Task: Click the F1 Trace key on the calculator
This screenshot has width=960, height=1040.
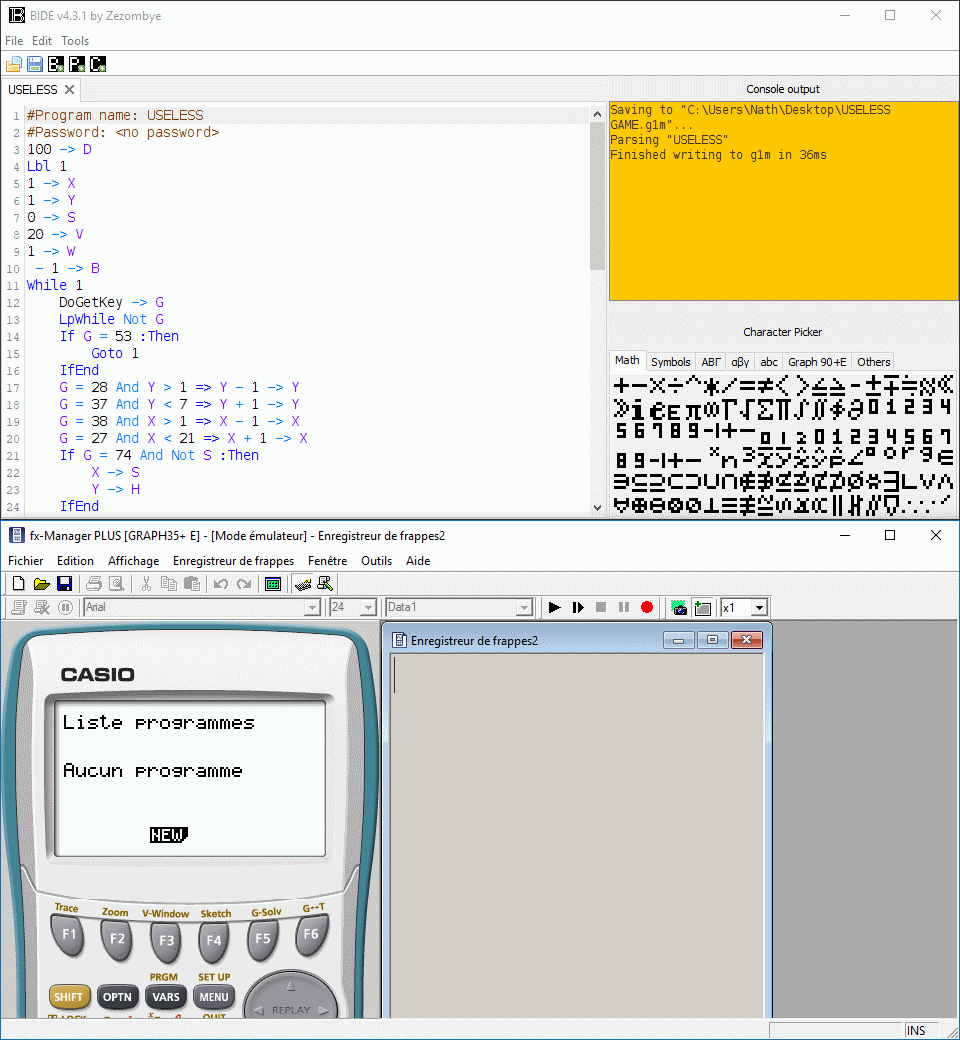Action: [68, 935]
